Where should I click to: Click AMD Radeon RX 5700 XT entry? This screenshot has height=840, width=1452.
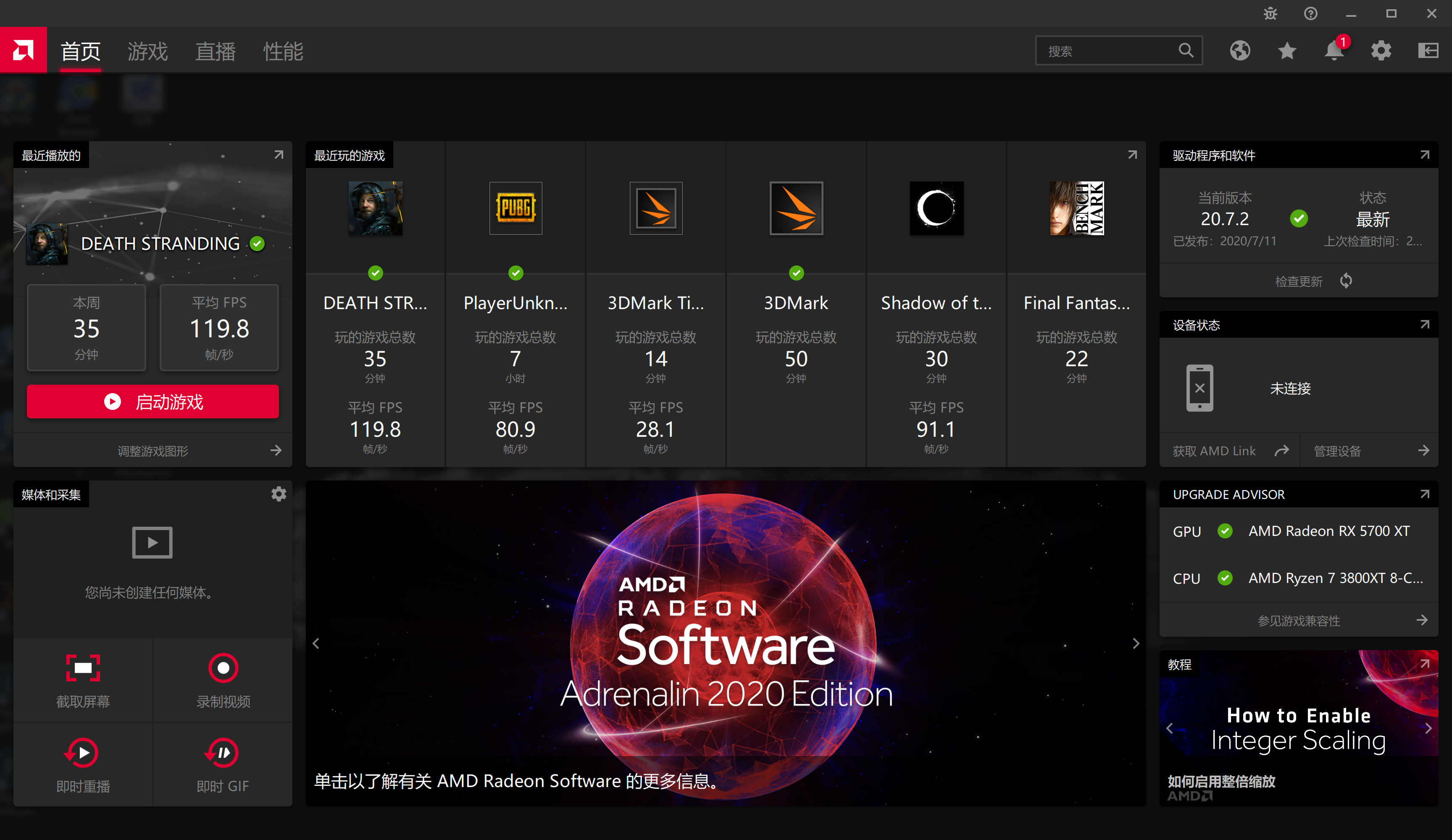click(1329, 530)
